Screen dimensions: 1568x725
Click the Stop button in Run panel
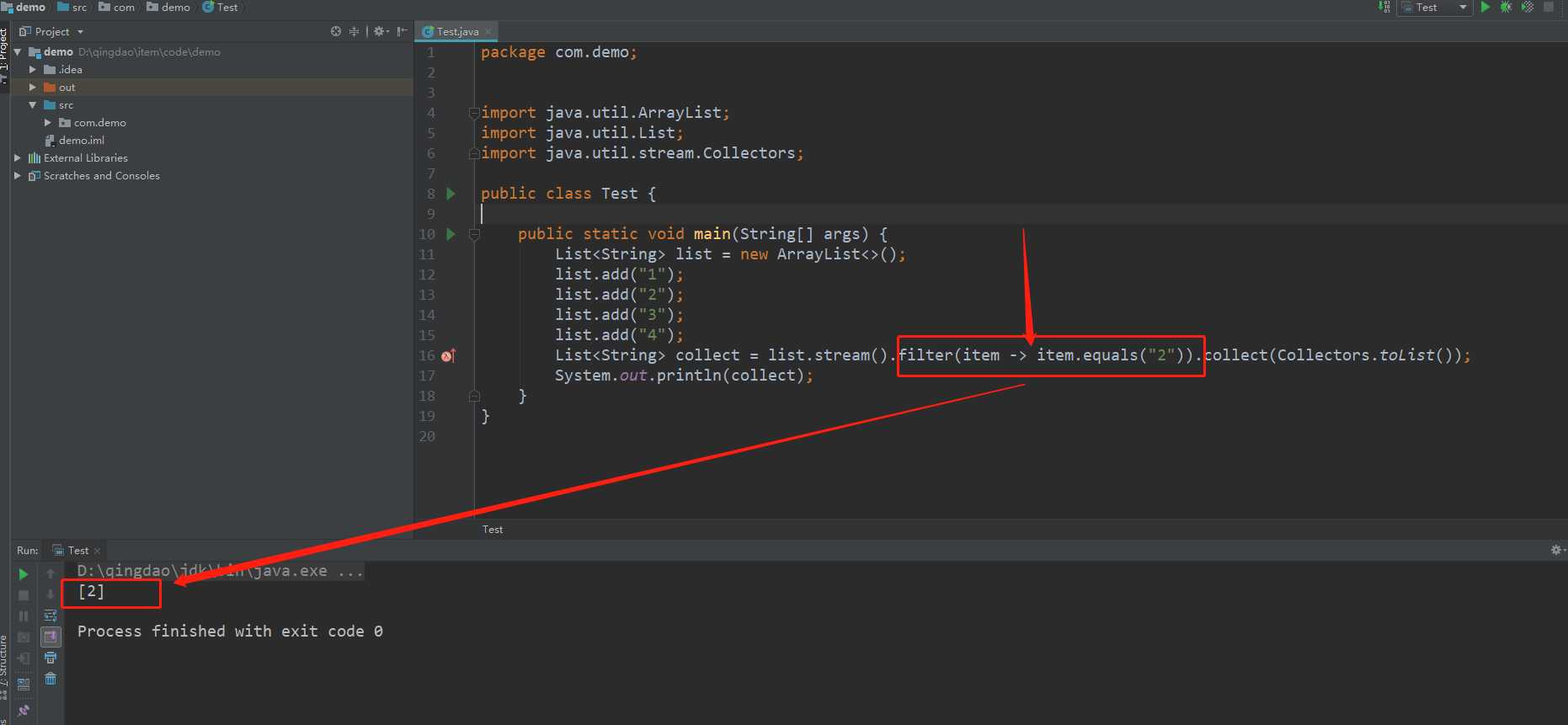click(x=24, y=595)
